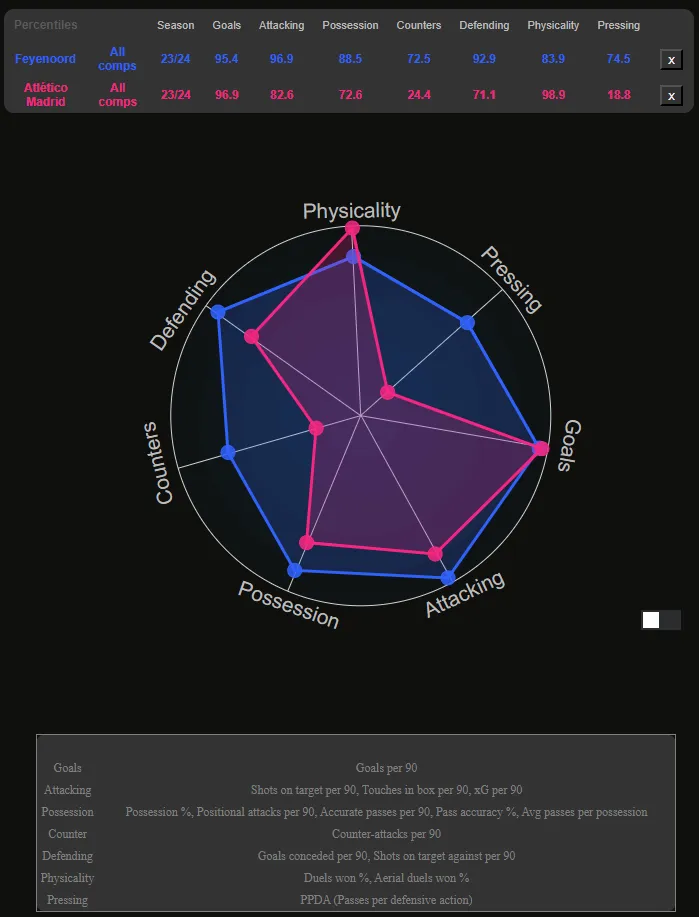Toggle the white switch beside the radar chart
Image resolution: width=699 pixels, height=917 pixels.
660,620
